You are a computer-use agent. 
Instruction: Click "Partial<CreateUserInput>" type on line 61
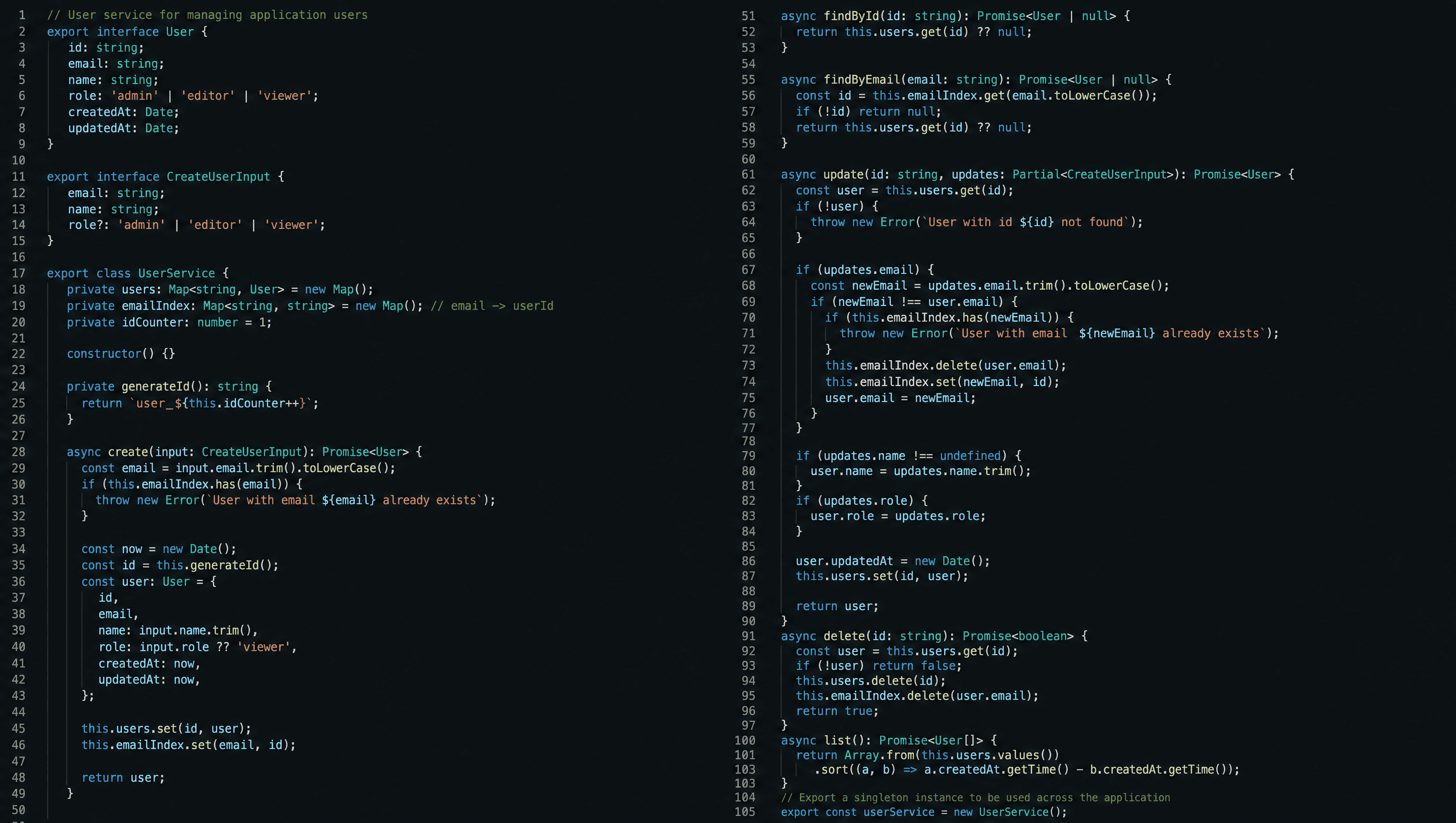coord(1093,174)
